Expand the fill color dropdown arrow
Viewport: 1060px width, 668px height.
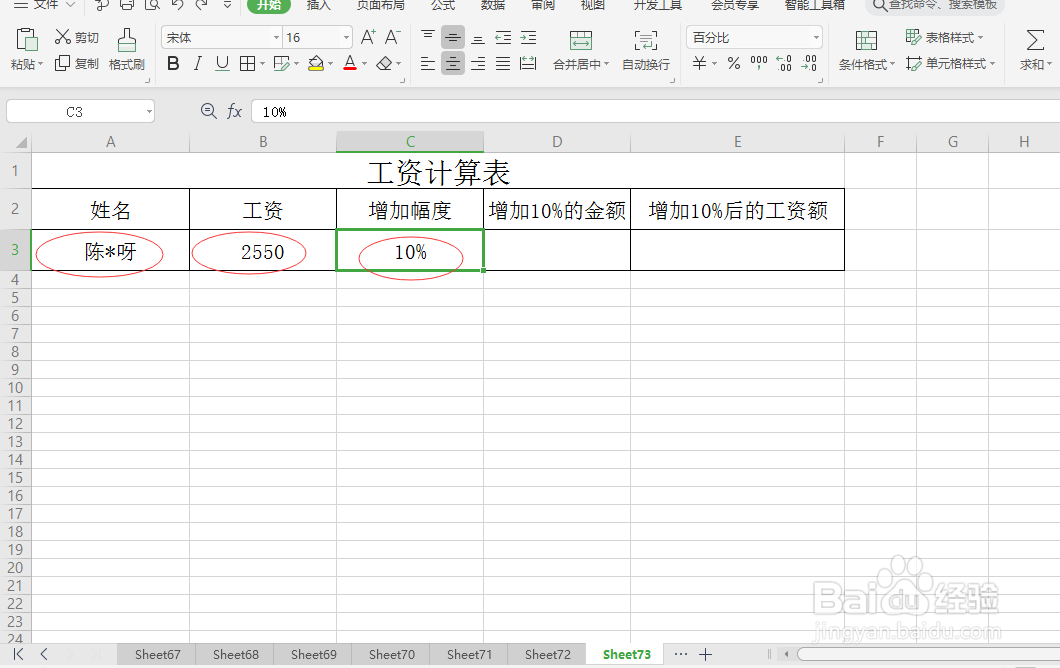(x=331, y=64)
